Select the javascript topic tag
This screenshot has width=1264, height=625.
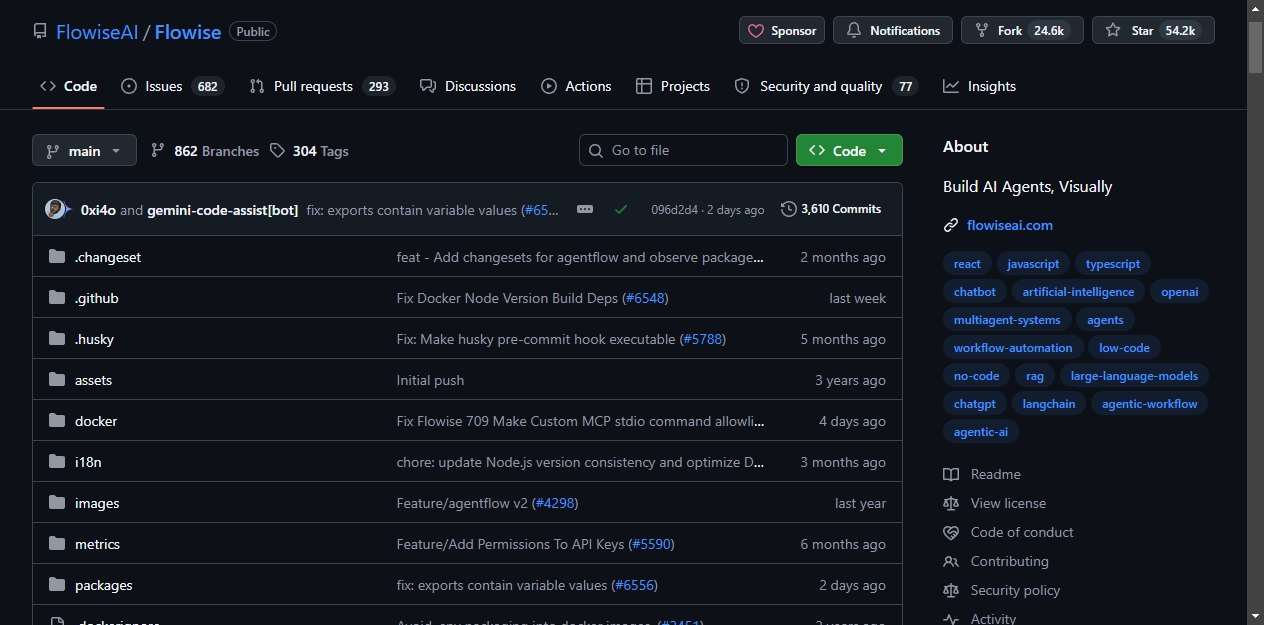1033,264
